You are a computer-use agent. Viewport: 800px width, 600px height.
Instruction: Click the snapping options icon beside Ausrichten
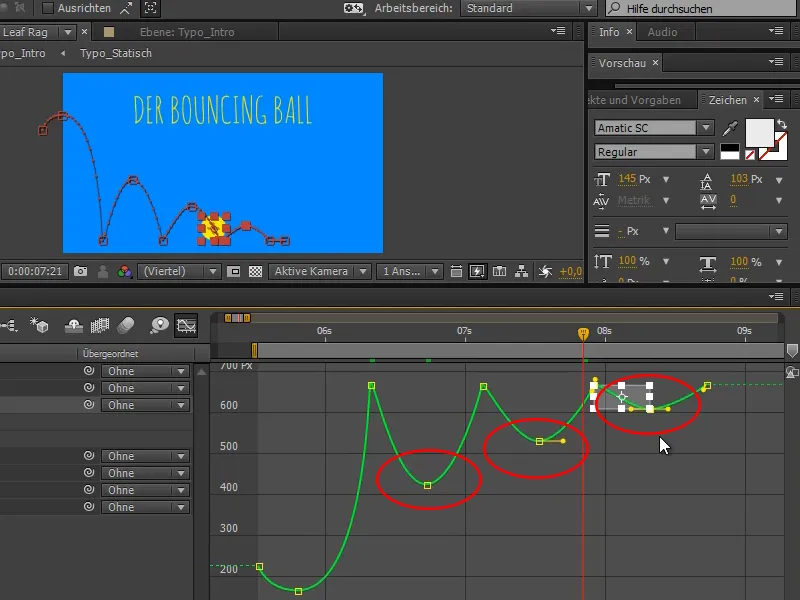point(126,8)
